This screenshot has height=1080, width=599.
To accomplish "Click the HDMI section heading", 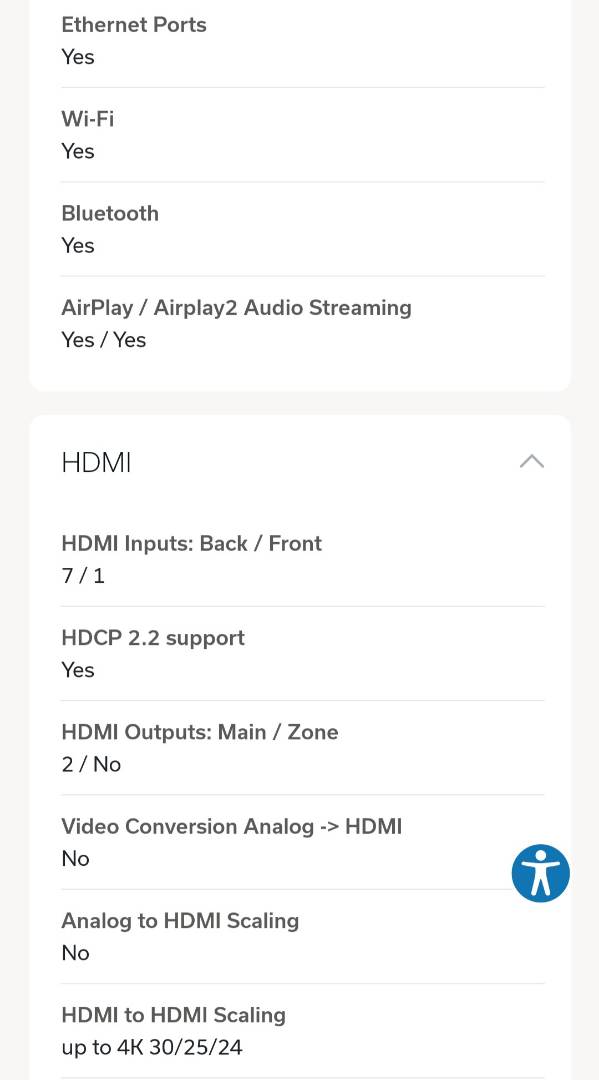I will pos(96,462).
